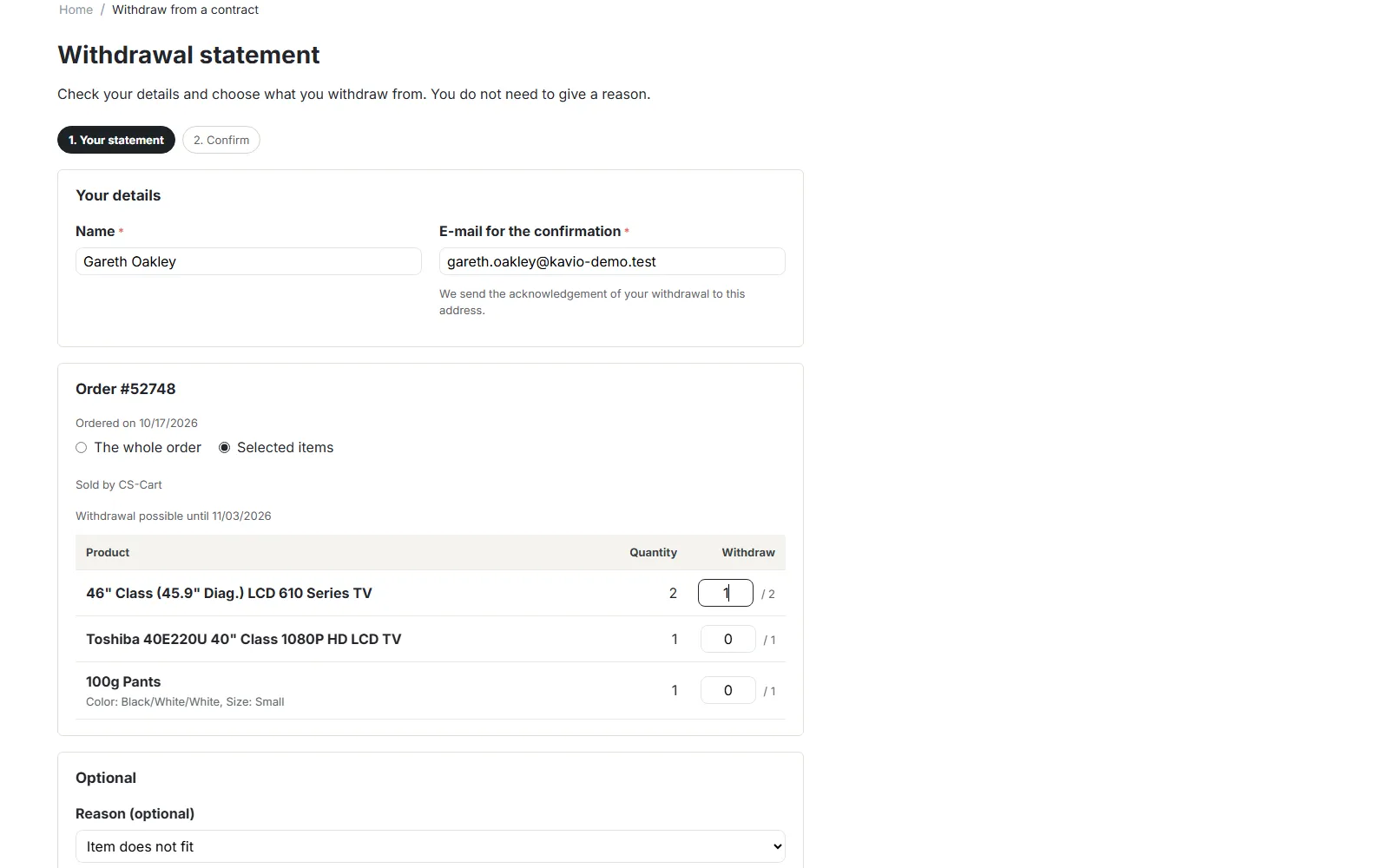Screen dimensions: 1389x868
Task: Edit the E-mail for the confirmation field
Action: pos(612,261)
